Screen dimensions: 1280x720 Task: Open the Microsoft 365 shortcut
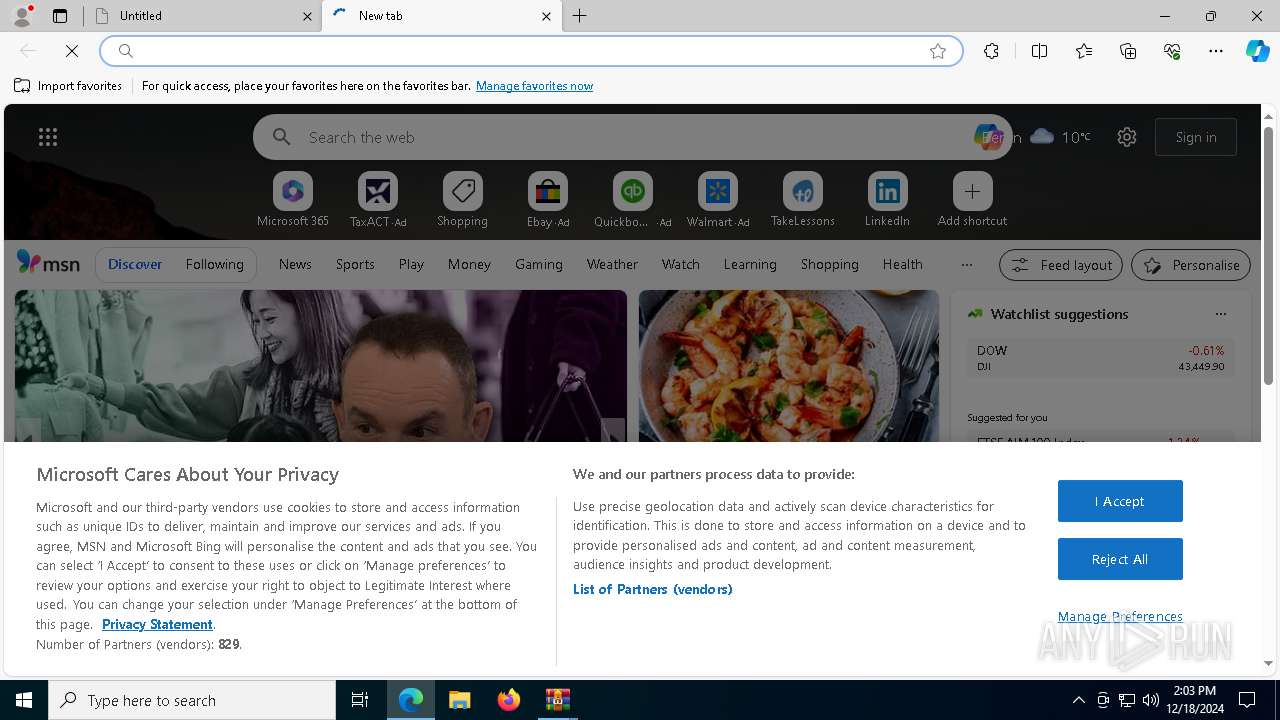[x=292, y=200]
